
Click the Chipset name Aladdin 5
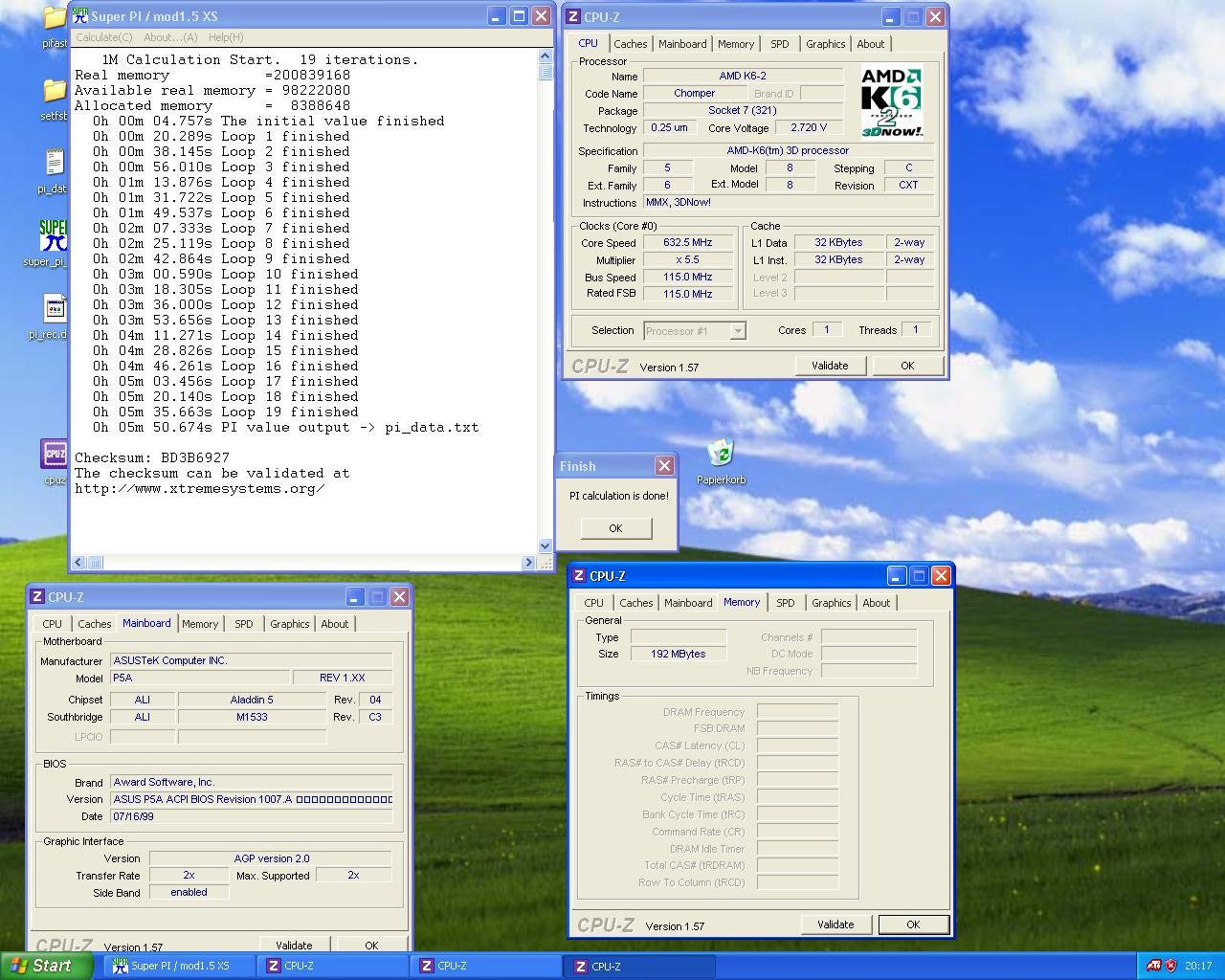point(252,700)
